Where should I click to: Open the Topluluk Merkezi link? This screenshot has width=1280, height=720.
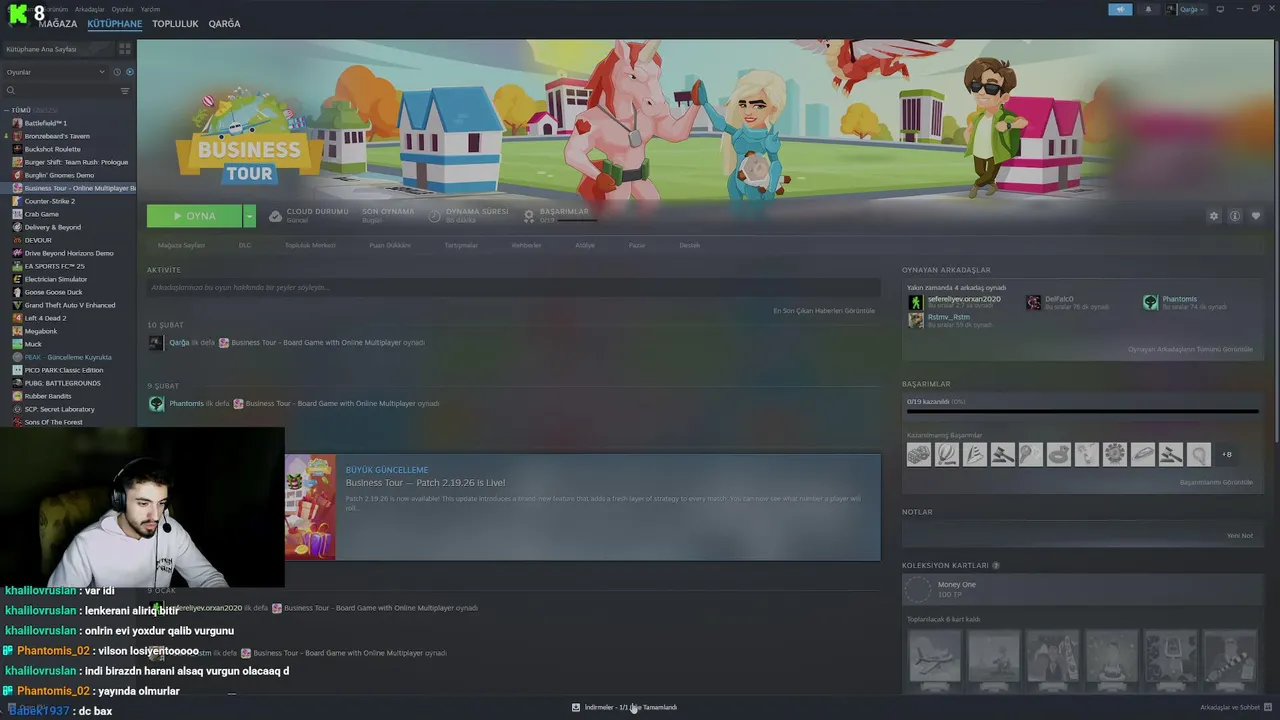310,245
